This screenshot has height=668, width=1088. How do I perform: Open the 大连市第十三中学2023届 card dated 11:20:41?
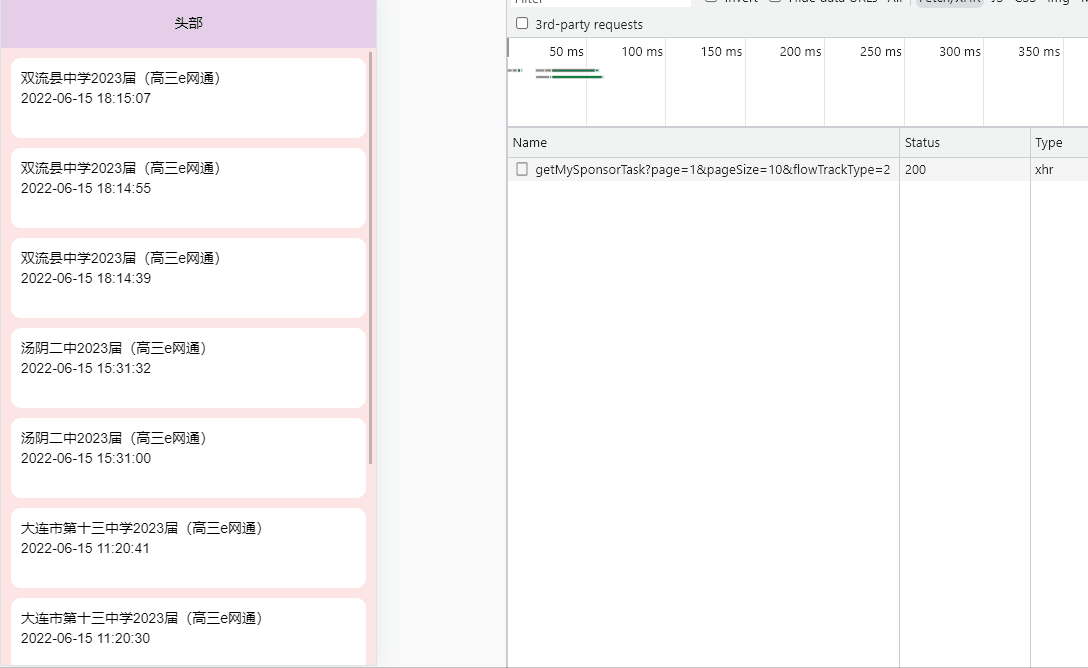coord(189,548)
